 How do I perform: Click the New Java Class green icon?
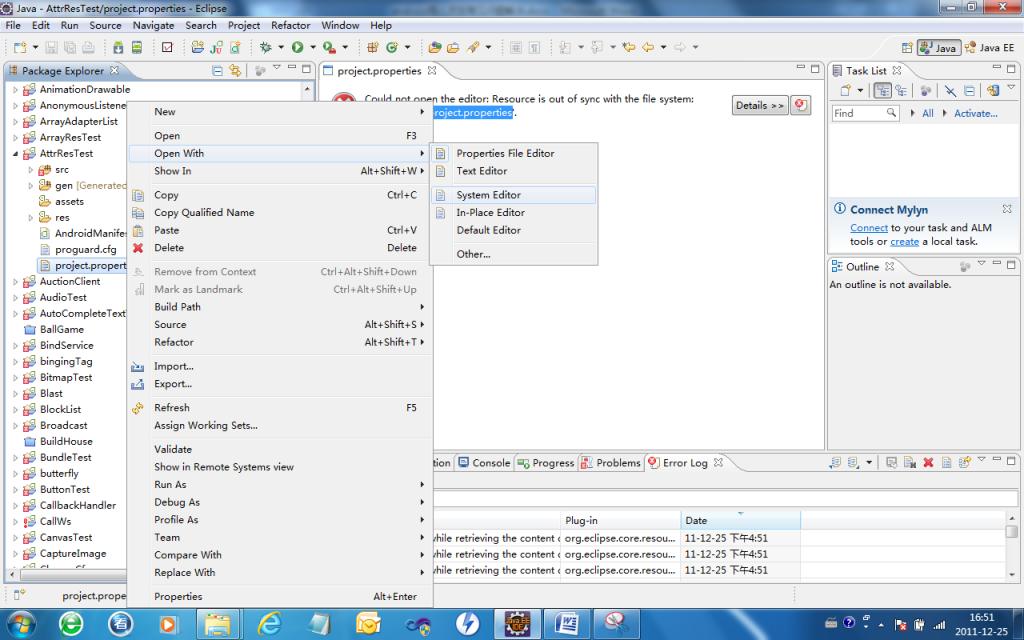tap(392, 47)
